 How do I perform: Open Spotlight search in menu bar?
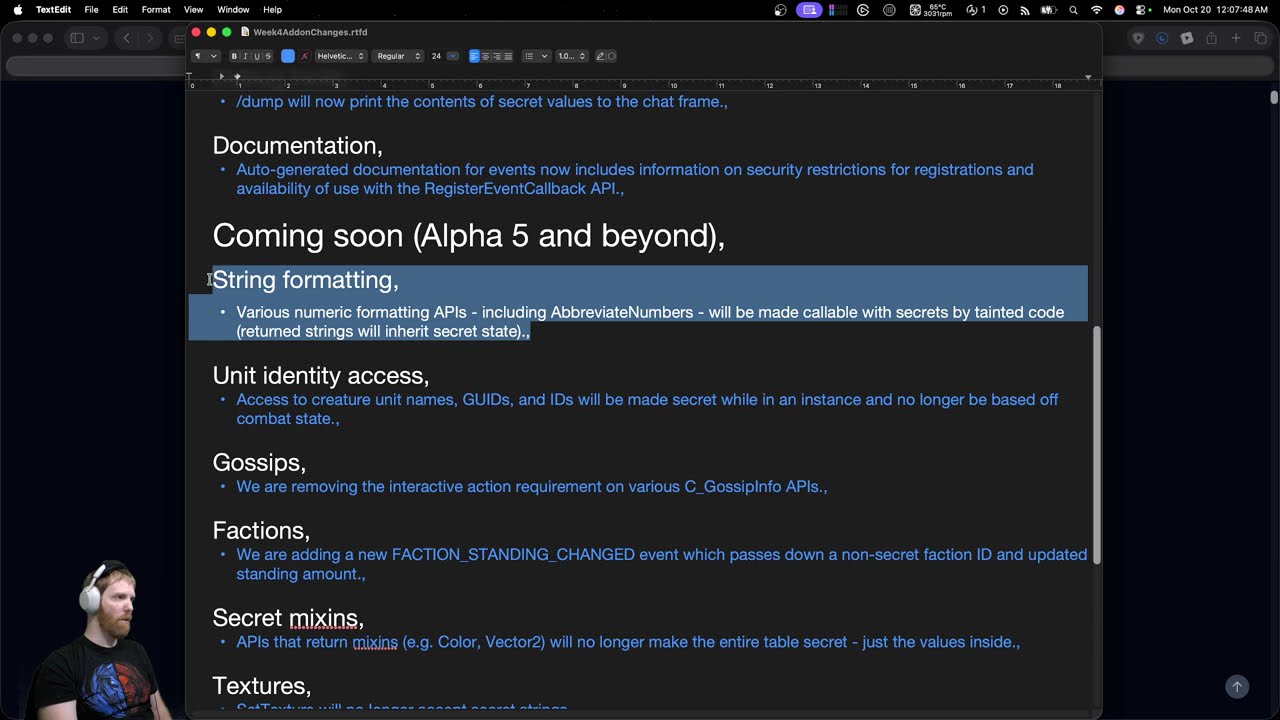coord(1074,9)
